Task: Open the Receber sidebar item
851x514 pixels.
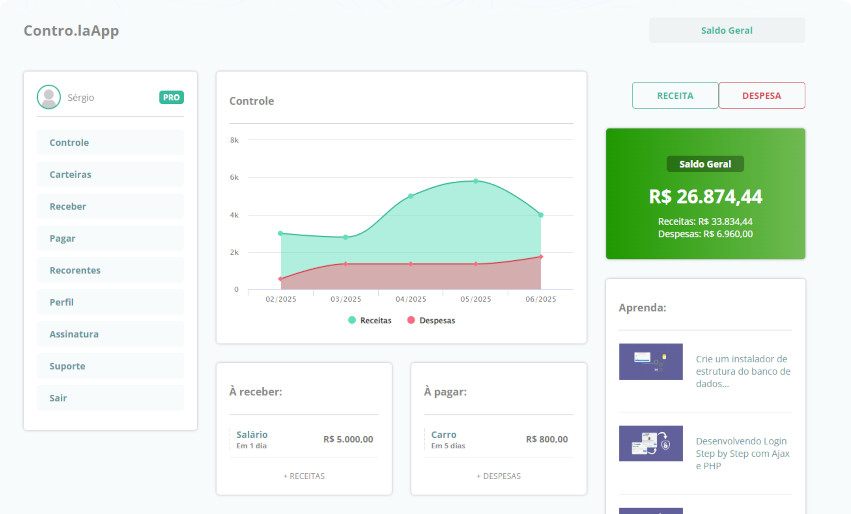Action: (110, 206)
